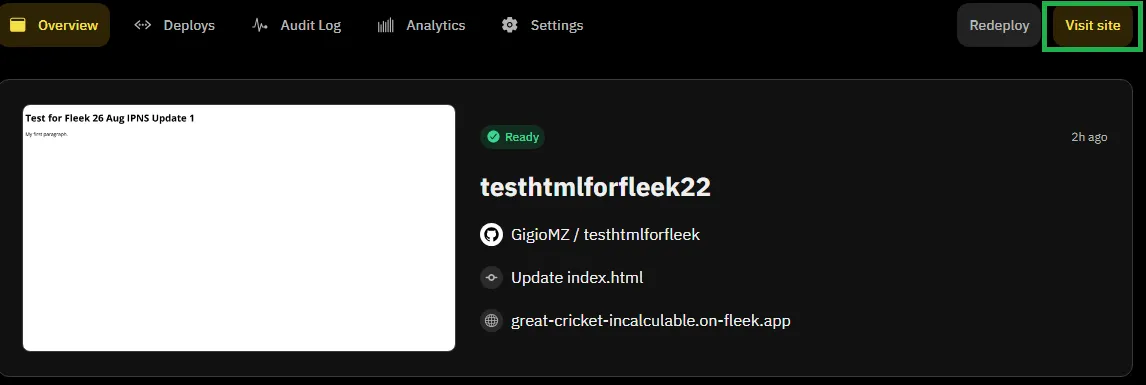The width and height of the screenshot is (1146, 385).
Task: Click the GitHub logo icon
Action: coord(491,235)
